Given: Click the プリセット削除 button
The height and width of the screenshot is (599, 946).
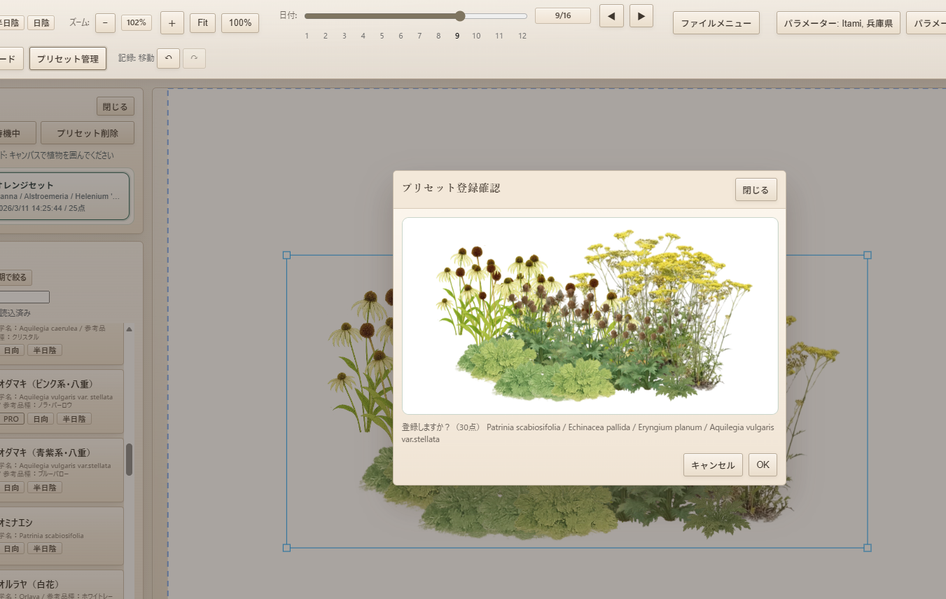Looking at the screenshot, I should click(87, 133).
